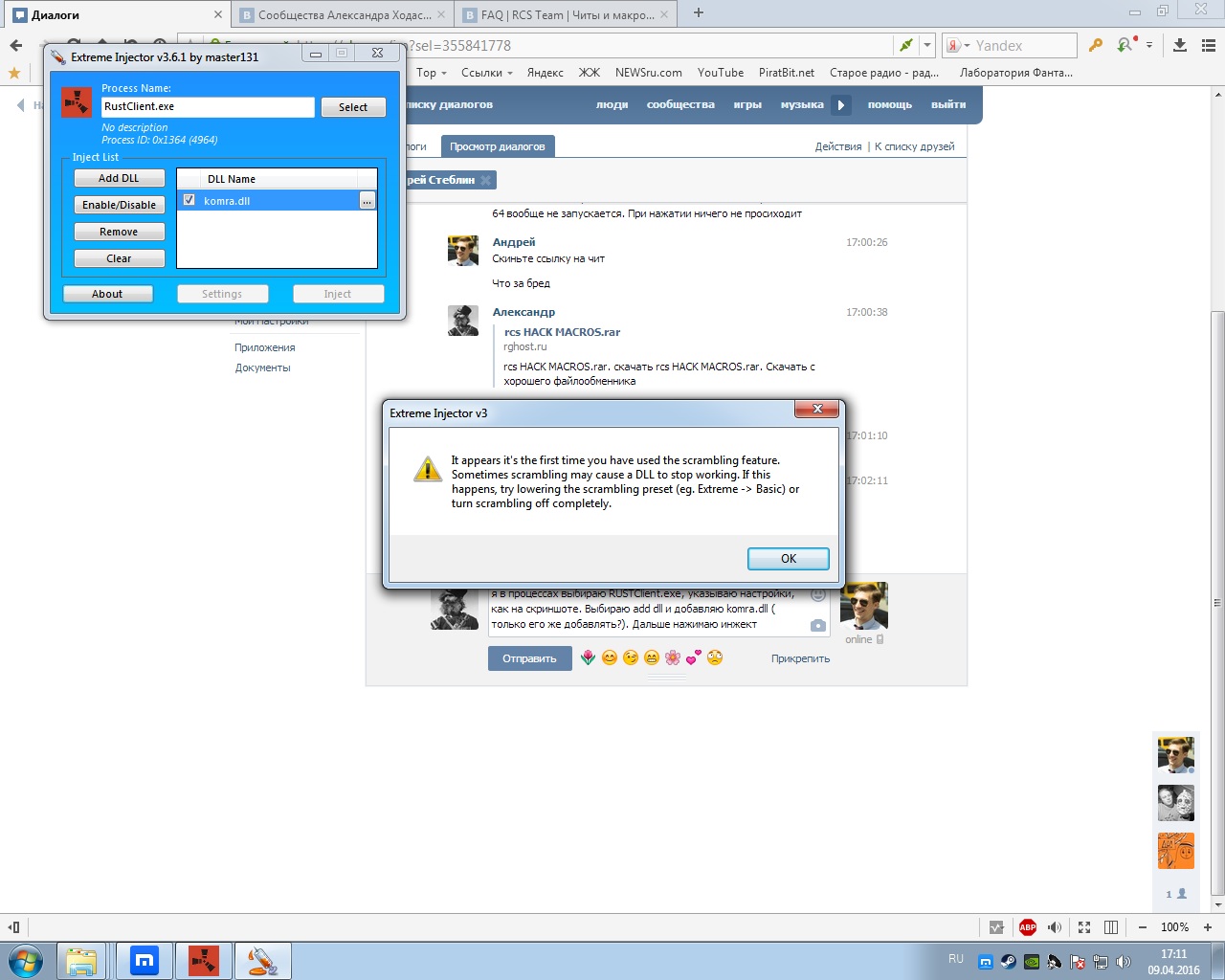Go back with the browser back arrow

click(16, 46)
